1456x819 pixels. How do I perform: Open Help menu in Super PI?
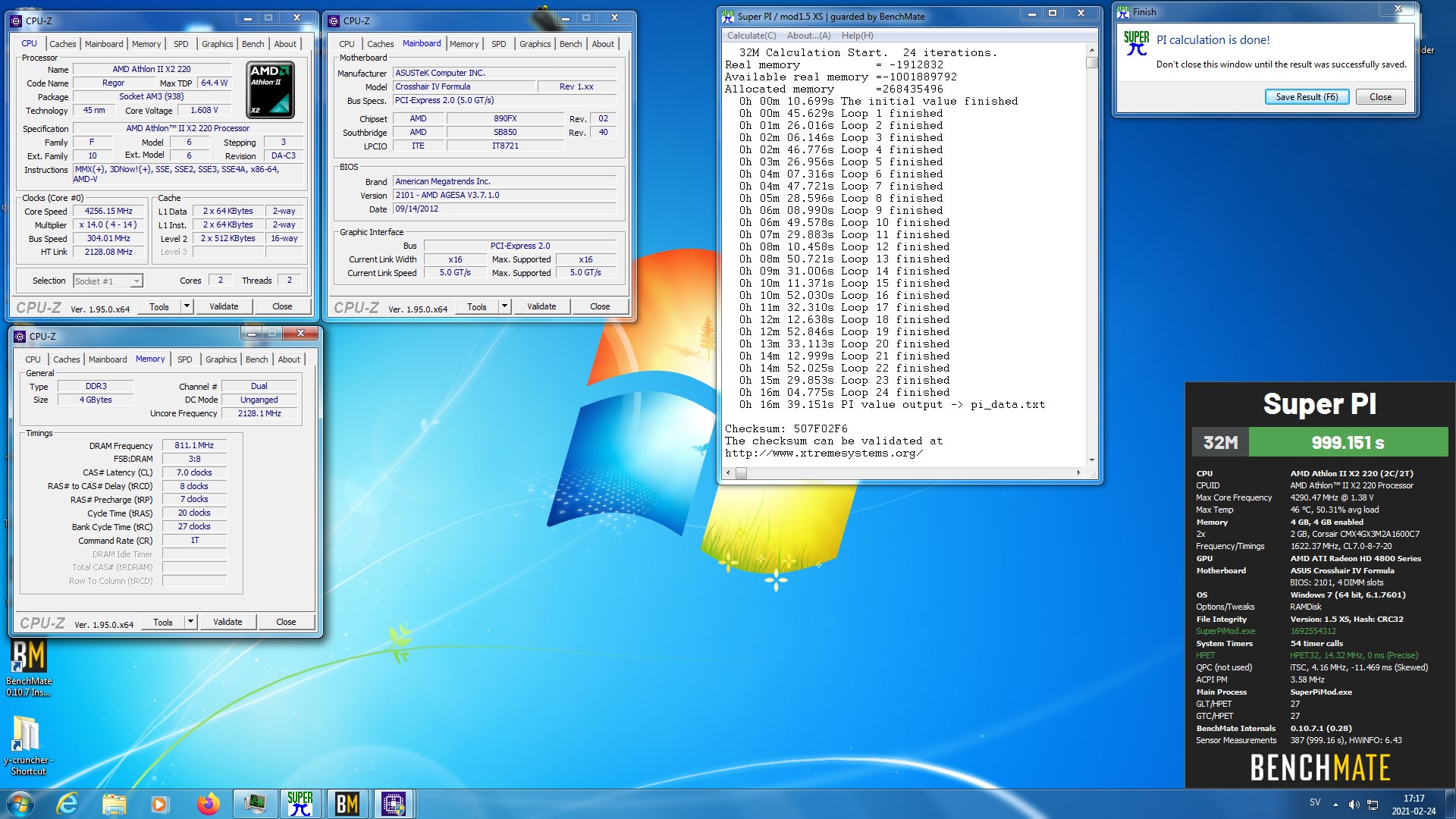coord(857,36)
